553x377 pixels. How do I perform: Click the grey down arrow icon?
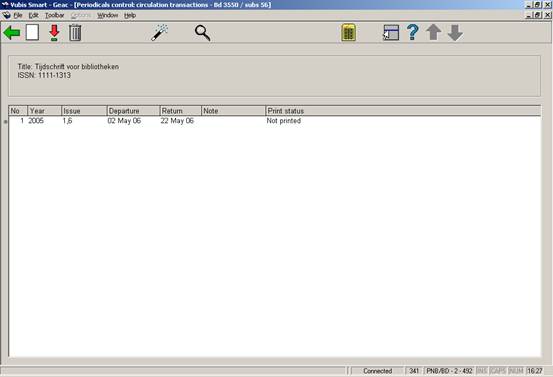pyautogui.click(x=455, y=33)
